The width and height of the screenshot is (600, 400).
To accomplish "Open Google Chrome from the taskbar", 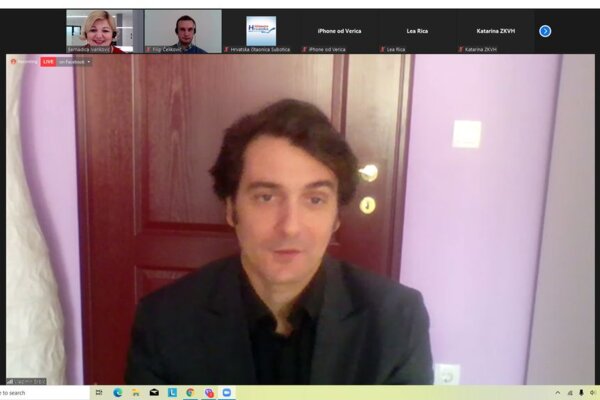I will coord(190,393).
